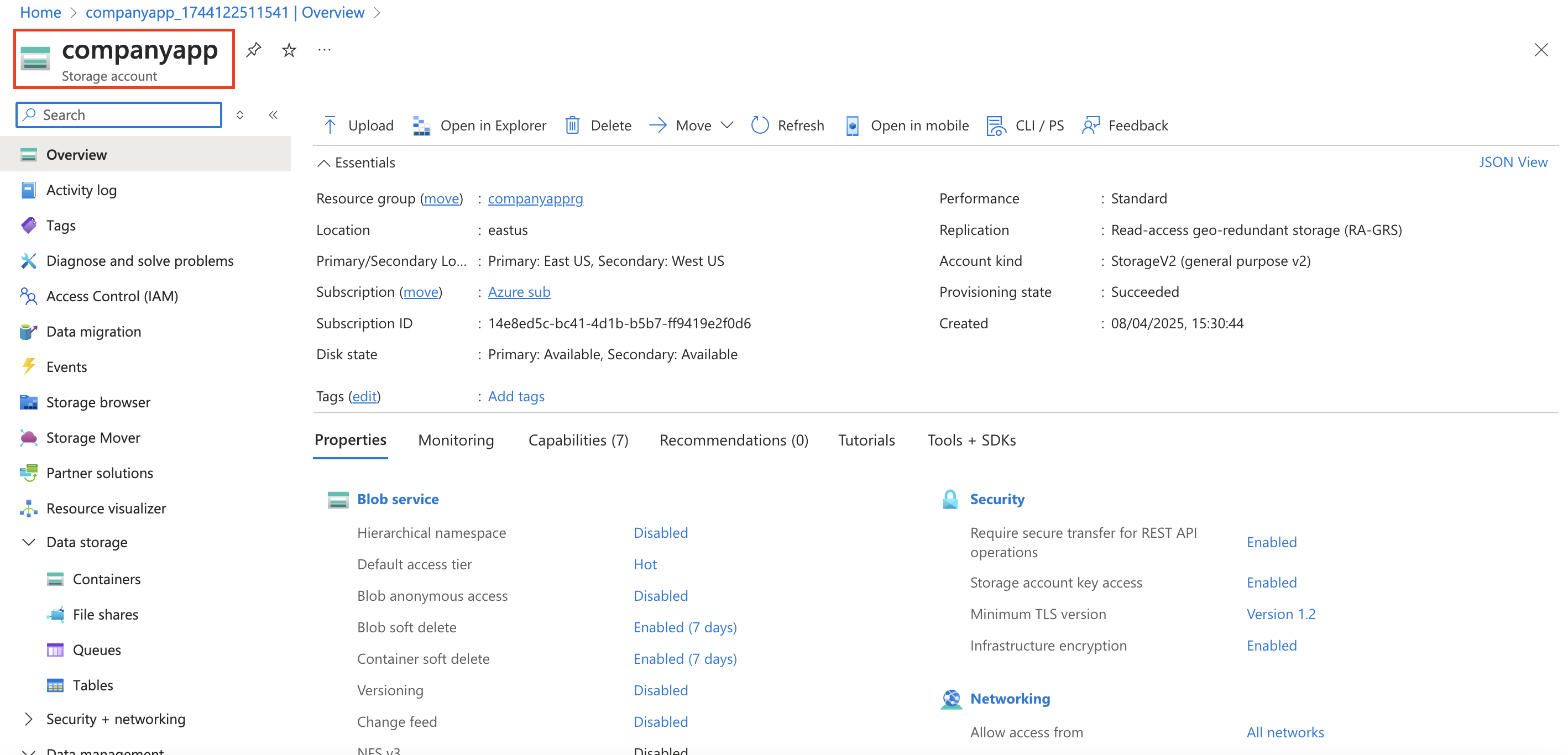Open Resource visualizer icon
The height and width of the screenshot is (755, 1568).
pyautogui.click(x=29, y=507)
